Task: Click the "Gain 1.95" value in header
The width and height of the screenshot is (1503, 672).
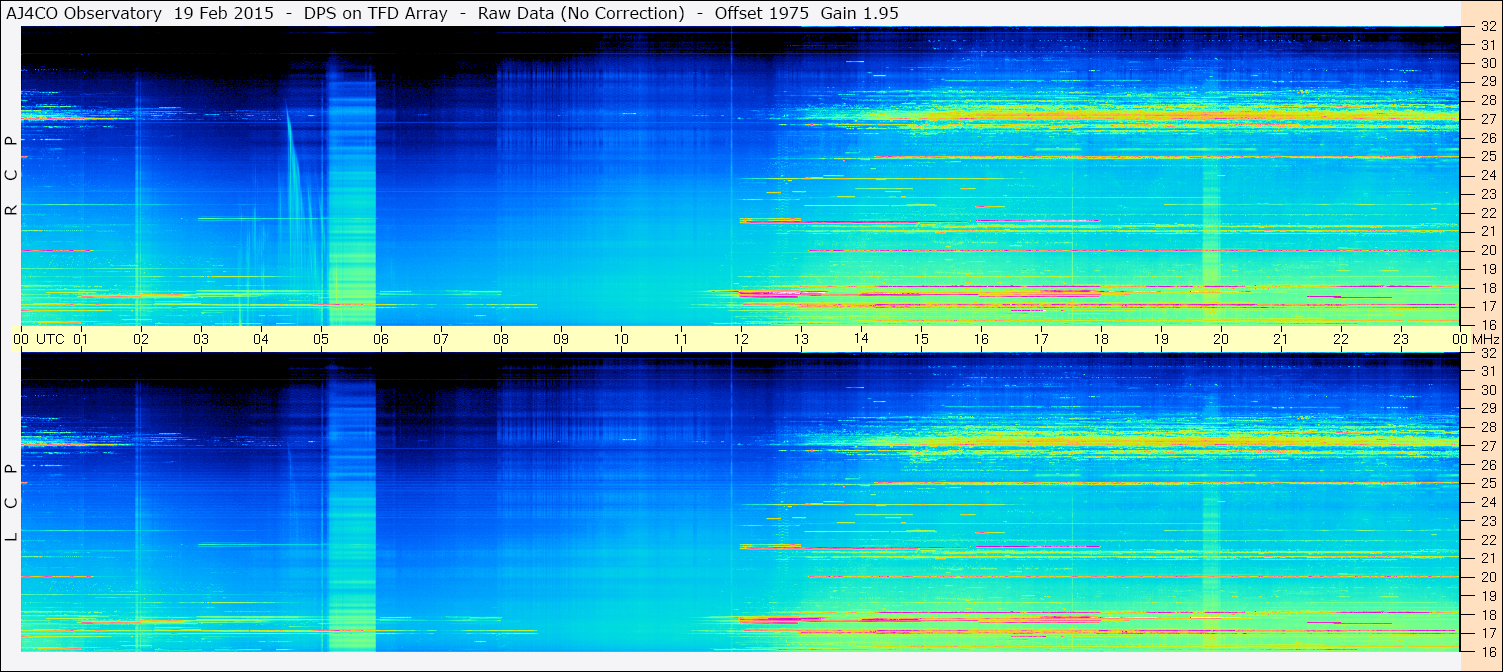Action: (x=859, y=13)
